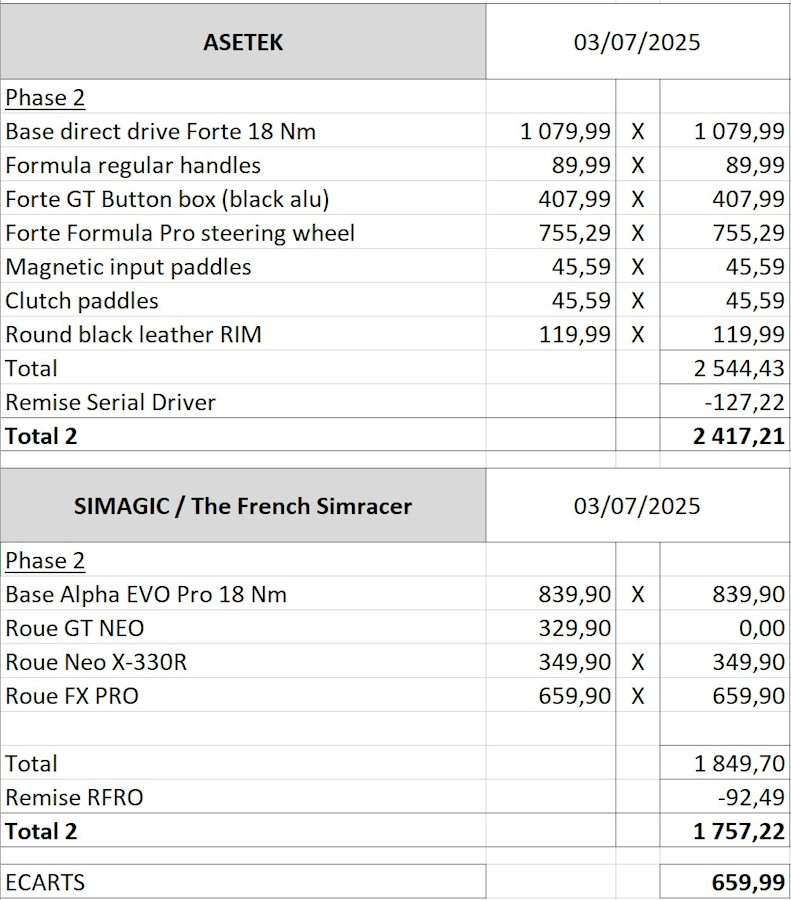Select the ECARTS label cell
This screenshot has width=791, height=900.
(243, 882)
